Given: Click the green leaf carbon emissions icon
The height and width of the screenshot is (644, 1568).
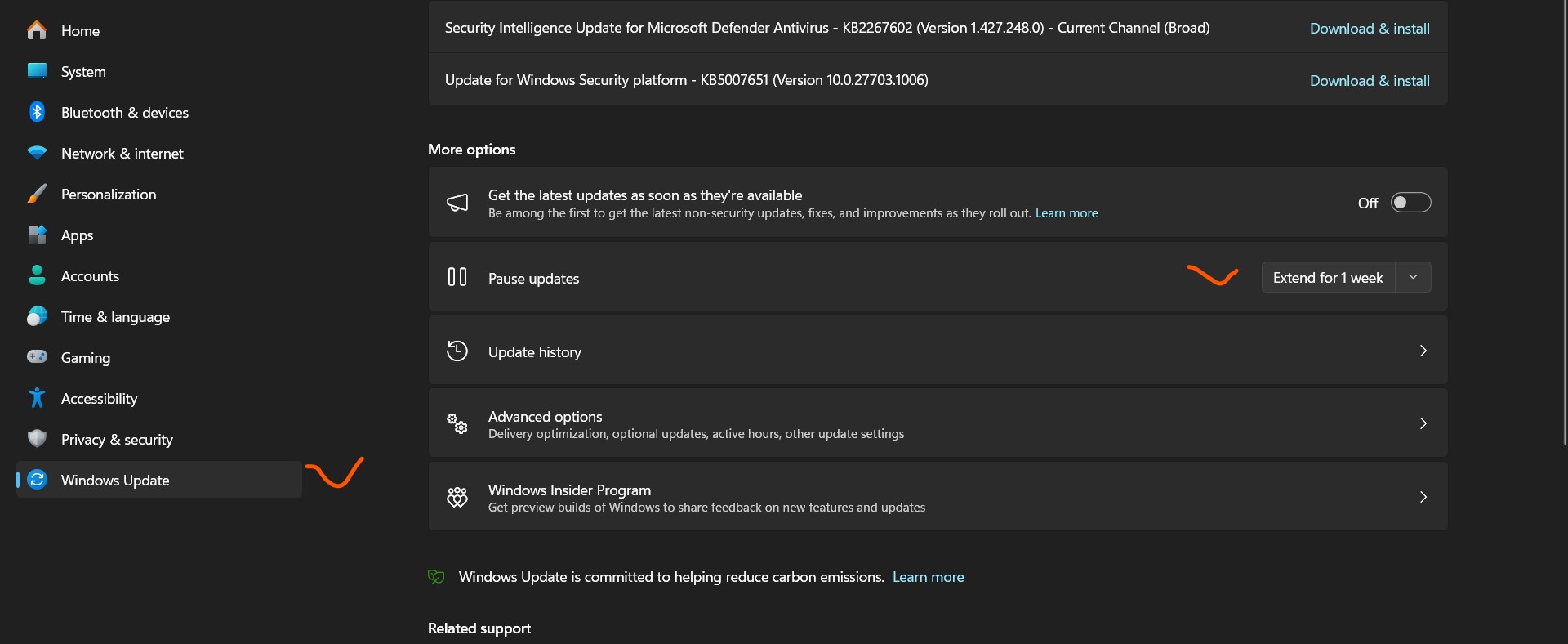Looking at the screenshot, I should click(x=436, y=577).
